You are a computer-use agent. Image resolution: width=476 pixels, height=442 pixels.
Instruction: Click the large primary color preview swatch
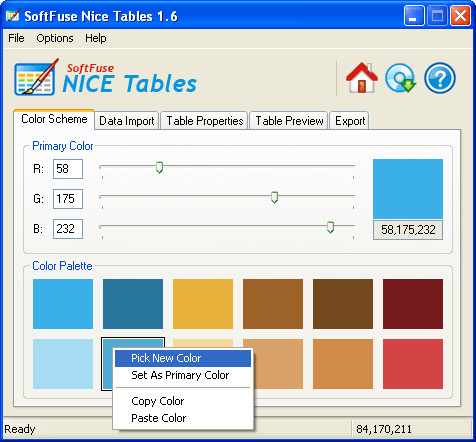pos(408,189)
